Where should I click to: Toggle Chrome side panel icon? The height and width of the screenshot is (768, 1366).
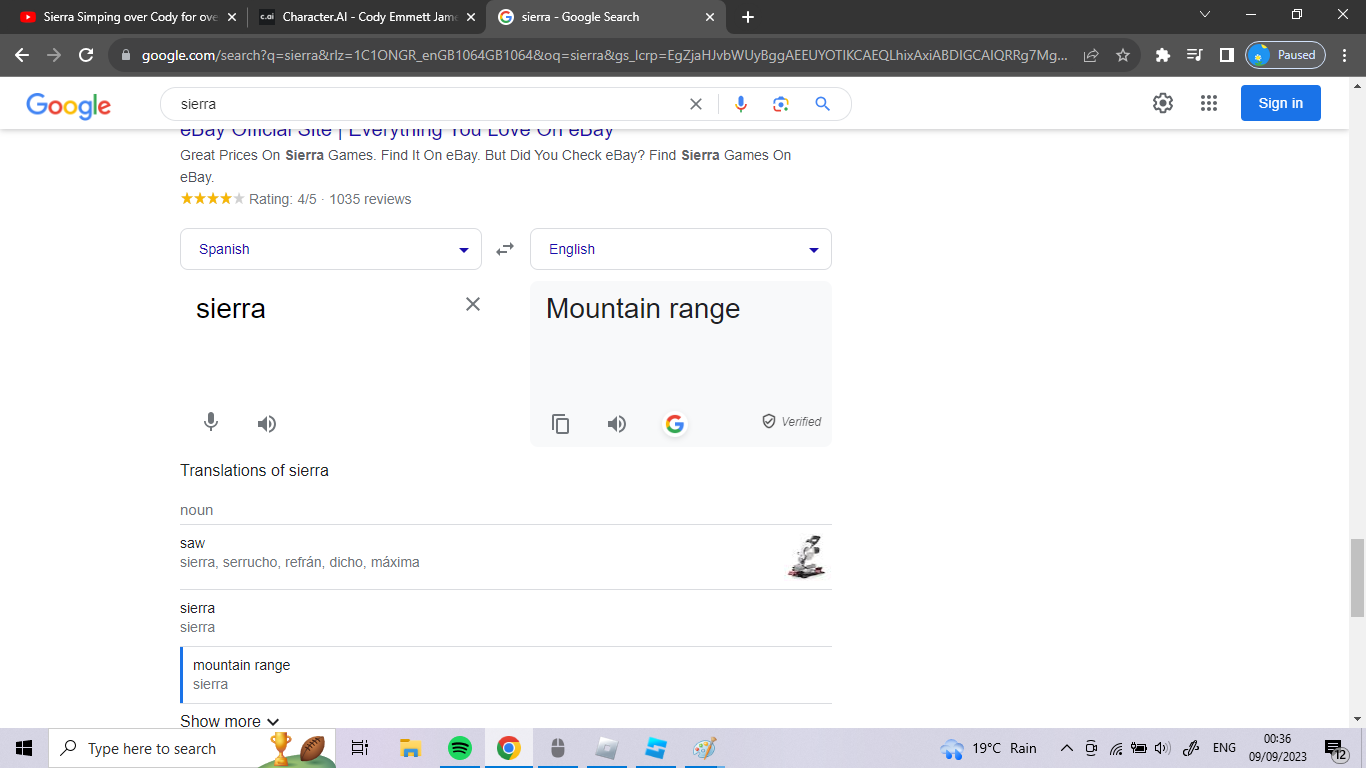(1226, 55)
